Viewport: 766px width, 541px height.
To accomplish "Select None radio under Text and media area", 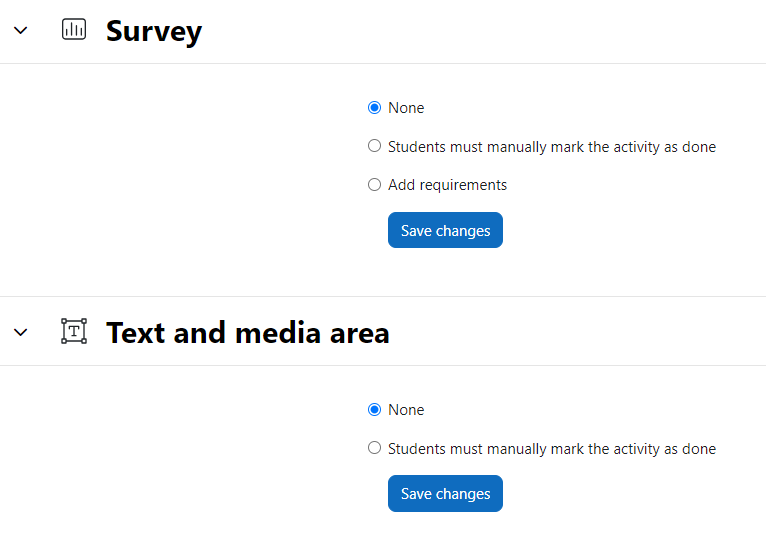I will [x=374, y=410].
